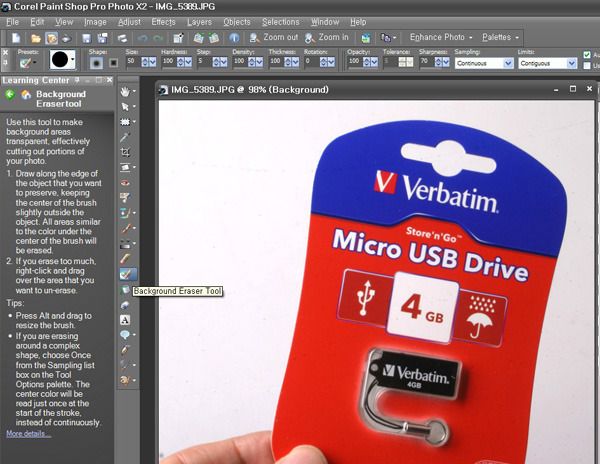Open the Selections menu

[x=280, y=22]
